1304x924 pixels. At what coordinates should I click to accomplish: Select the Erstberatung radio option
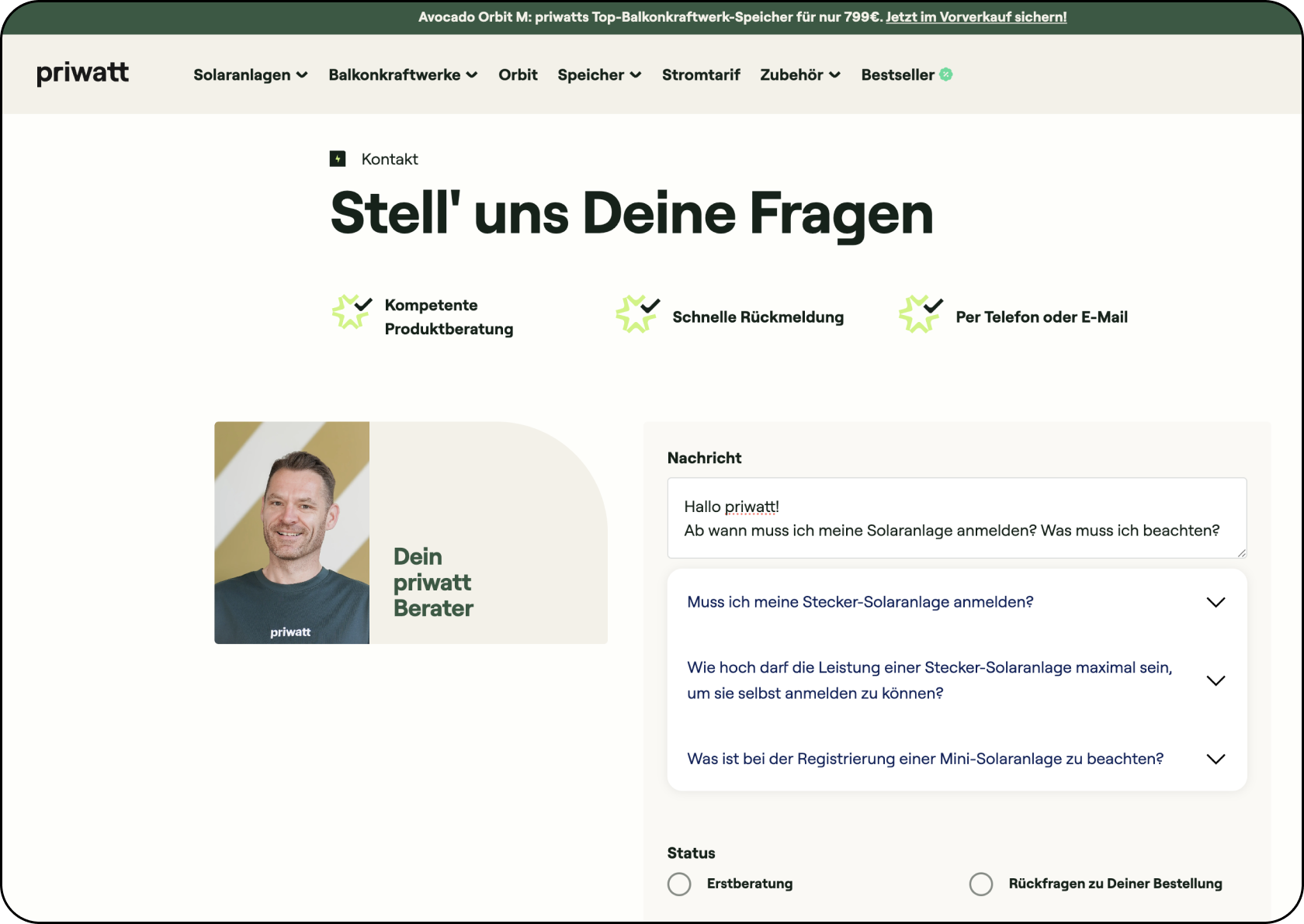point(679,884)
